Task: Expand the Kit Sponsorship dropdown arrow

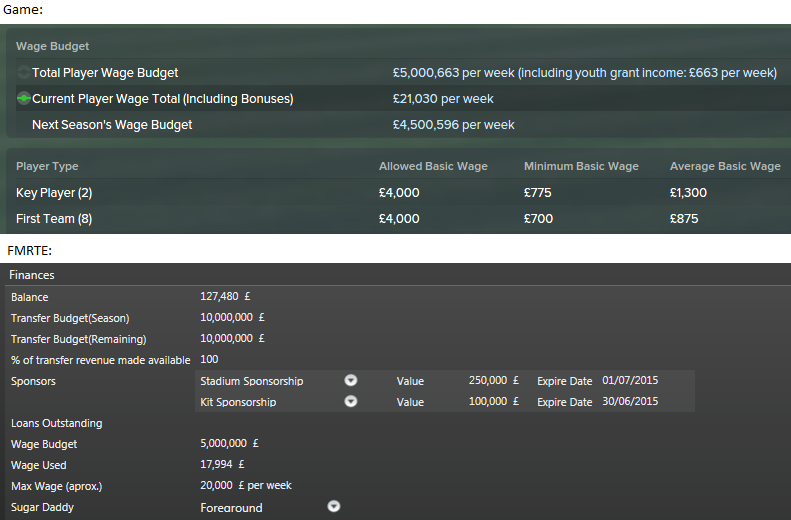Action: point(351,402)
